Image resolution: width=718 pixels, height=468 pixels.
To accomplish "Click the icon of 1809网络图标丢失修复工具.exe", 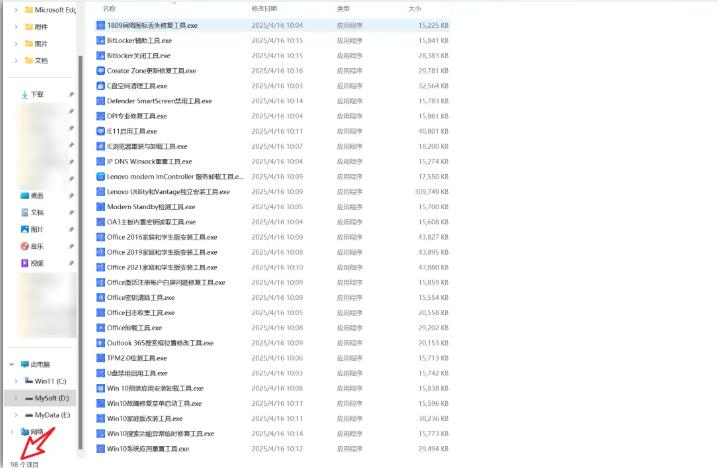I will click(x=100, y=25).
